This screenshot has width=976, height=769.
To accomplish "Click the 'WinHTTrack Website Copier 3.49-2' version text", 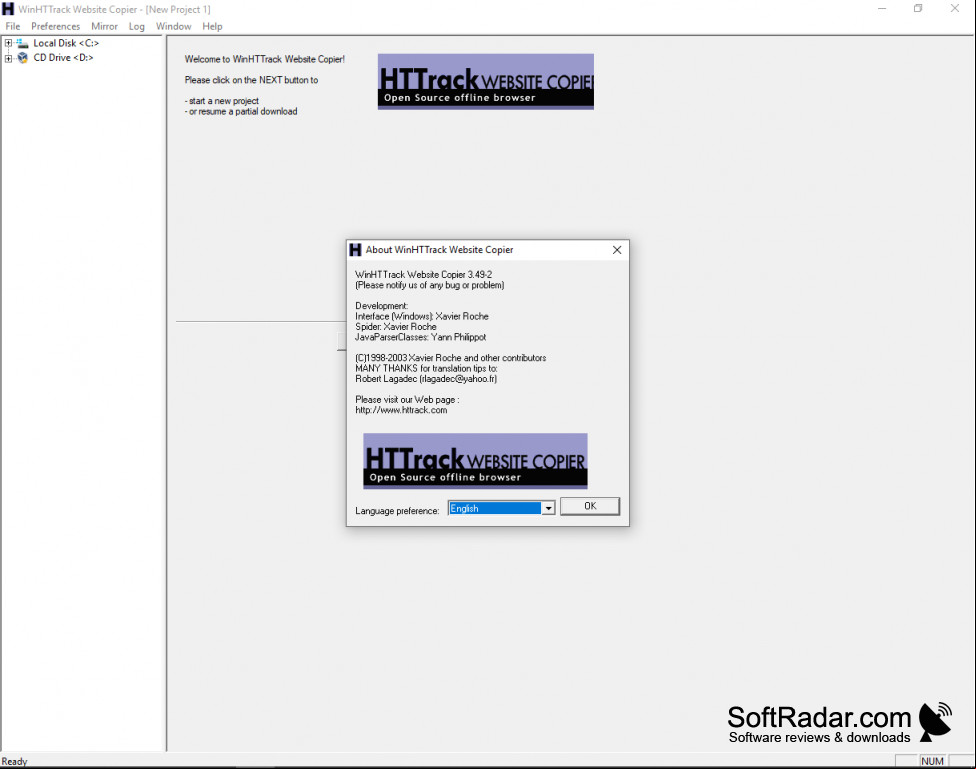I will (x=423, y=275).
